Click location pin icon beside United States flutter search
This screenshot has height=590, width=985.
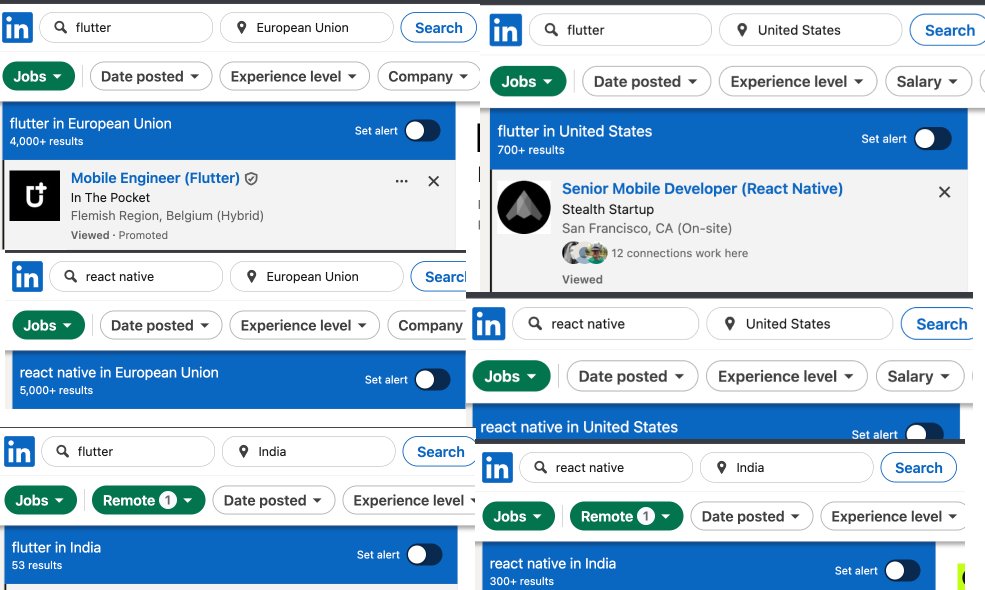pos(742,30)
